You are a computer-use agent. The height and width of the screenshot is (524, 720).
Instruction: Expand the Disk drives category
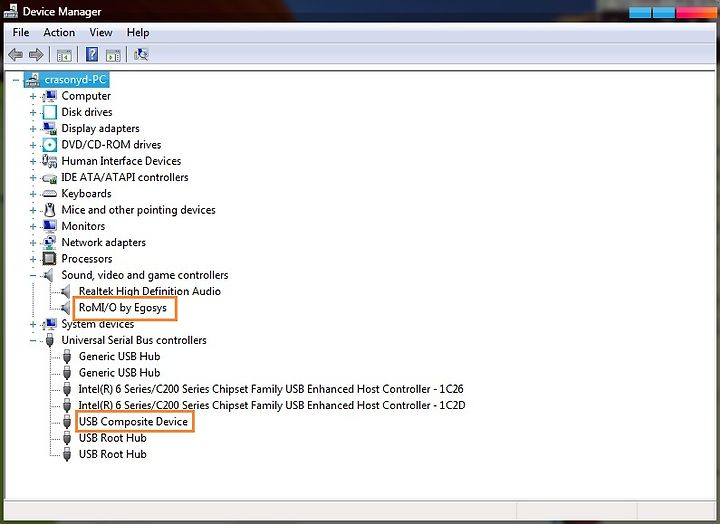(x=33, y=113)
